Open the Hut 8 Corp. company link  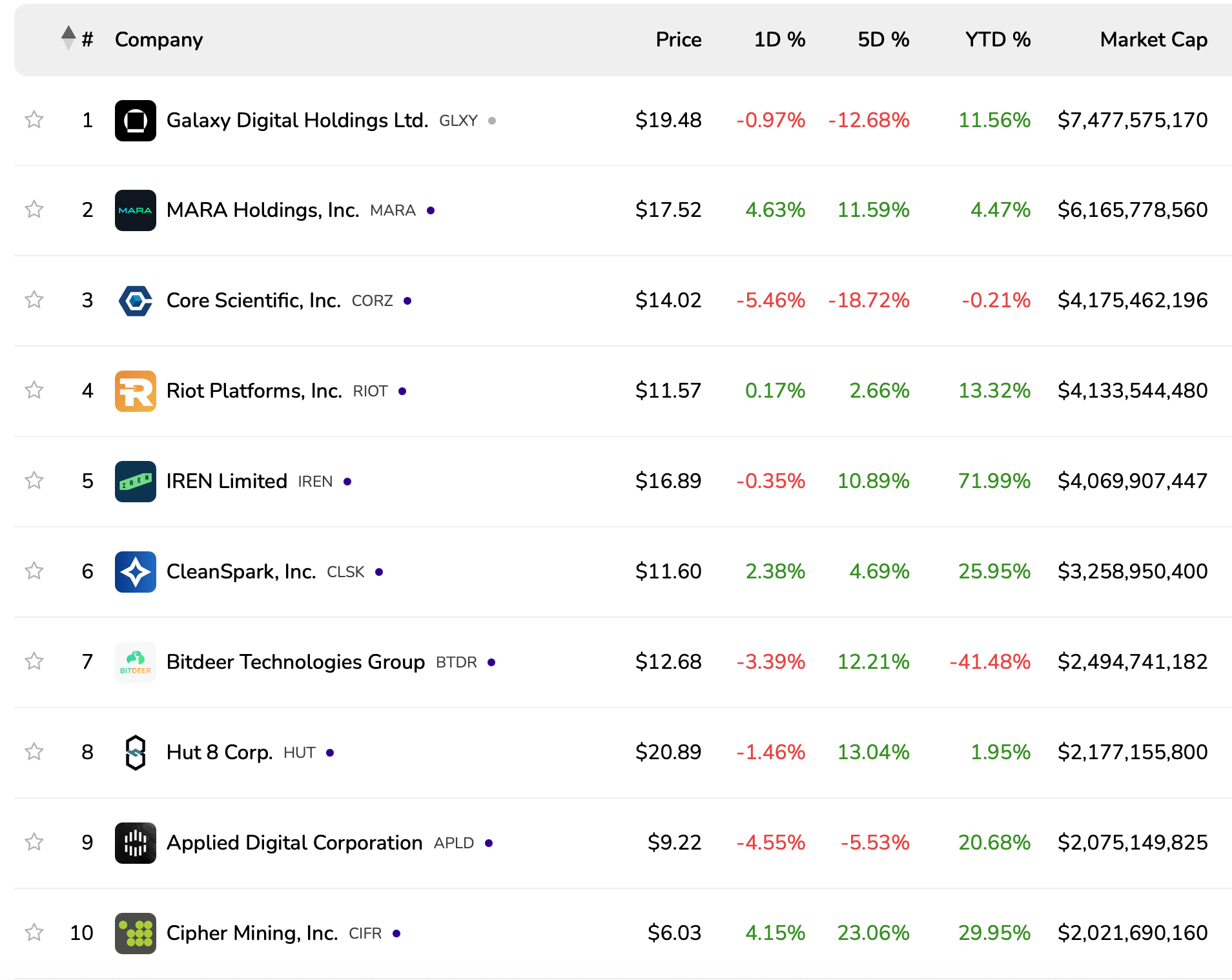(x=220, y=752)
